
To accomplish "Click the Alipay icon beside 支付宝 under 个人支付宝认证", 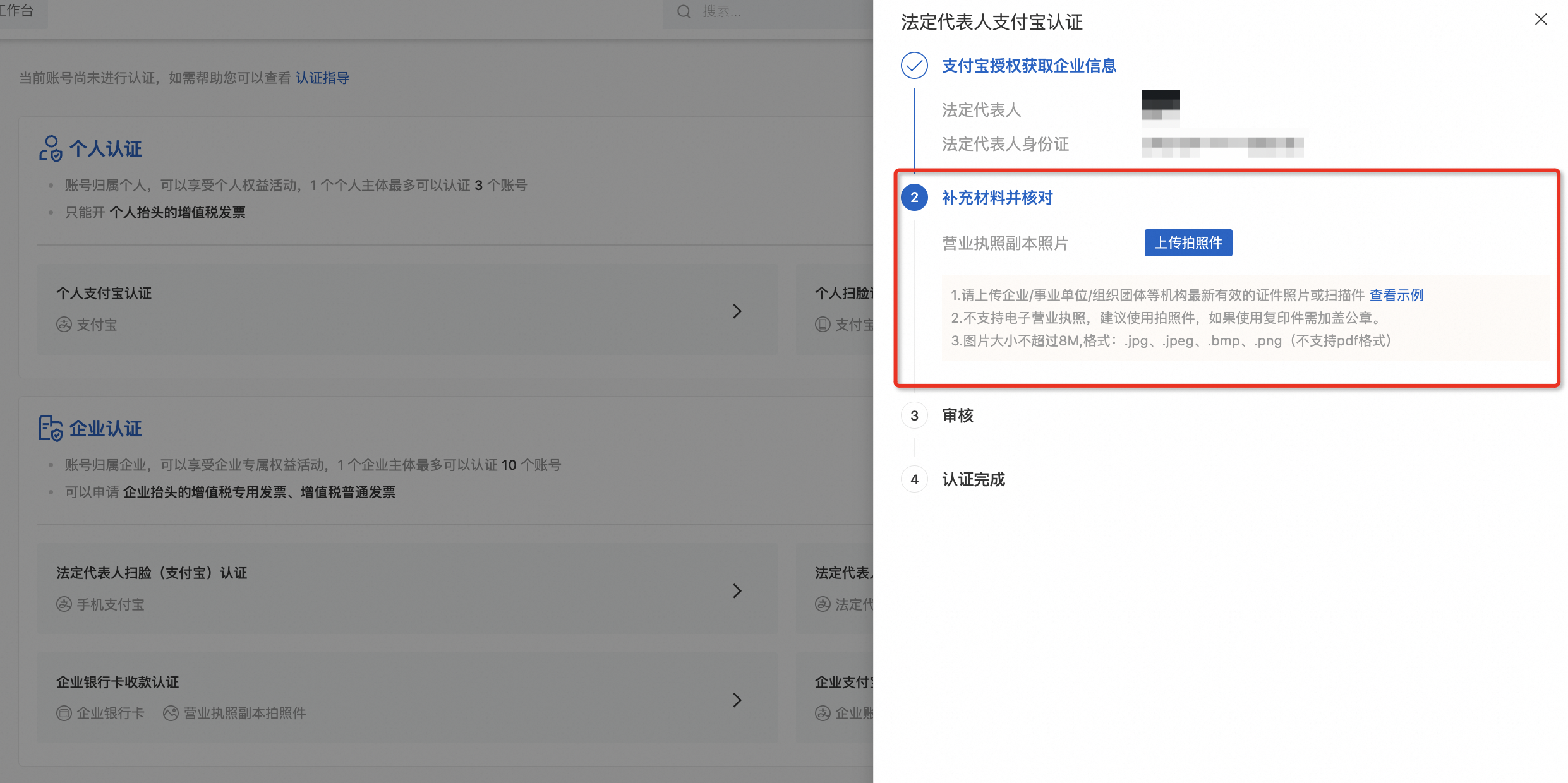I will tap(64, 325).
